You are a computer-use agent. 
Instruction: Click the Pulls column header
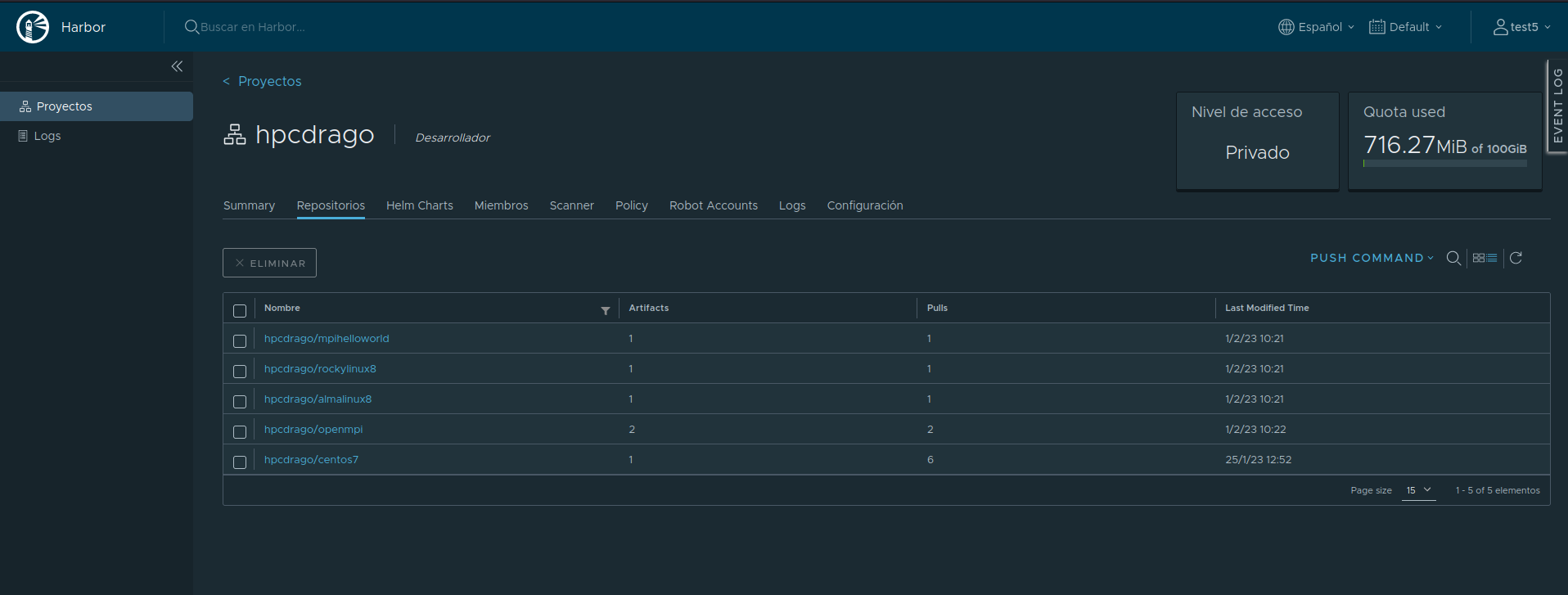937,308
